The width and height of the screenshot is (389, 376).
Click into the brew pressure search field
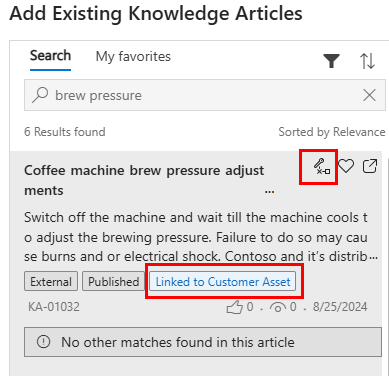tap(205, 95)
